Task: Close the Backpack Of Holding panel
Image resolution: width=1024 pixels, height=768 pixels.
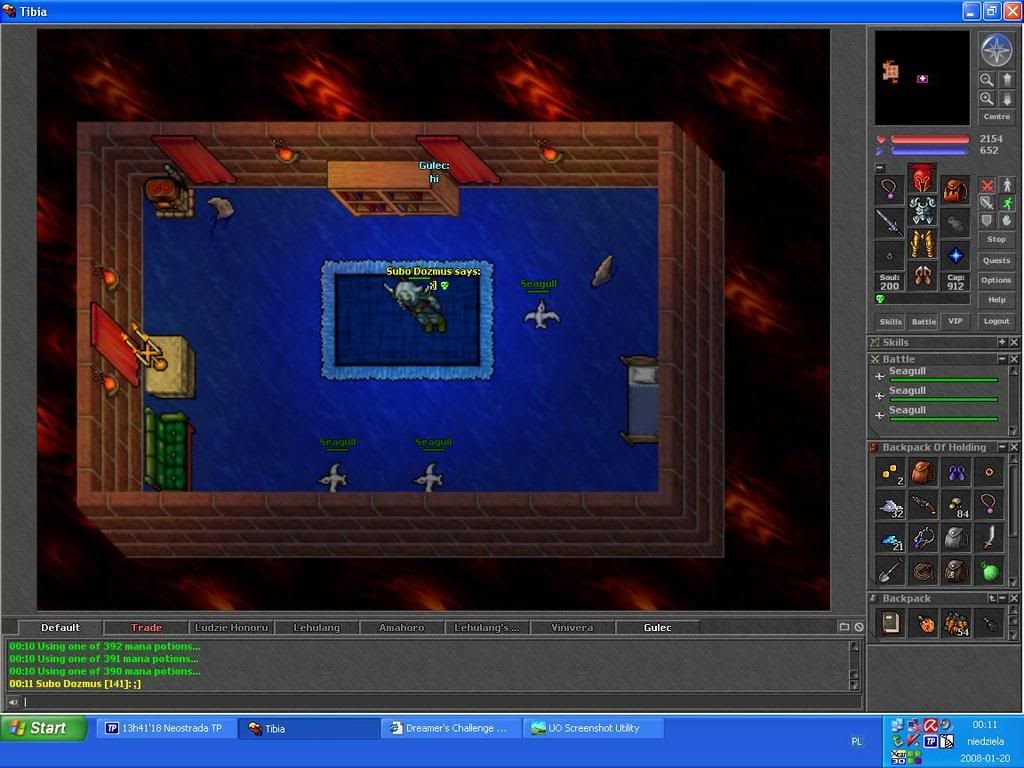Action: point(1014,447)
